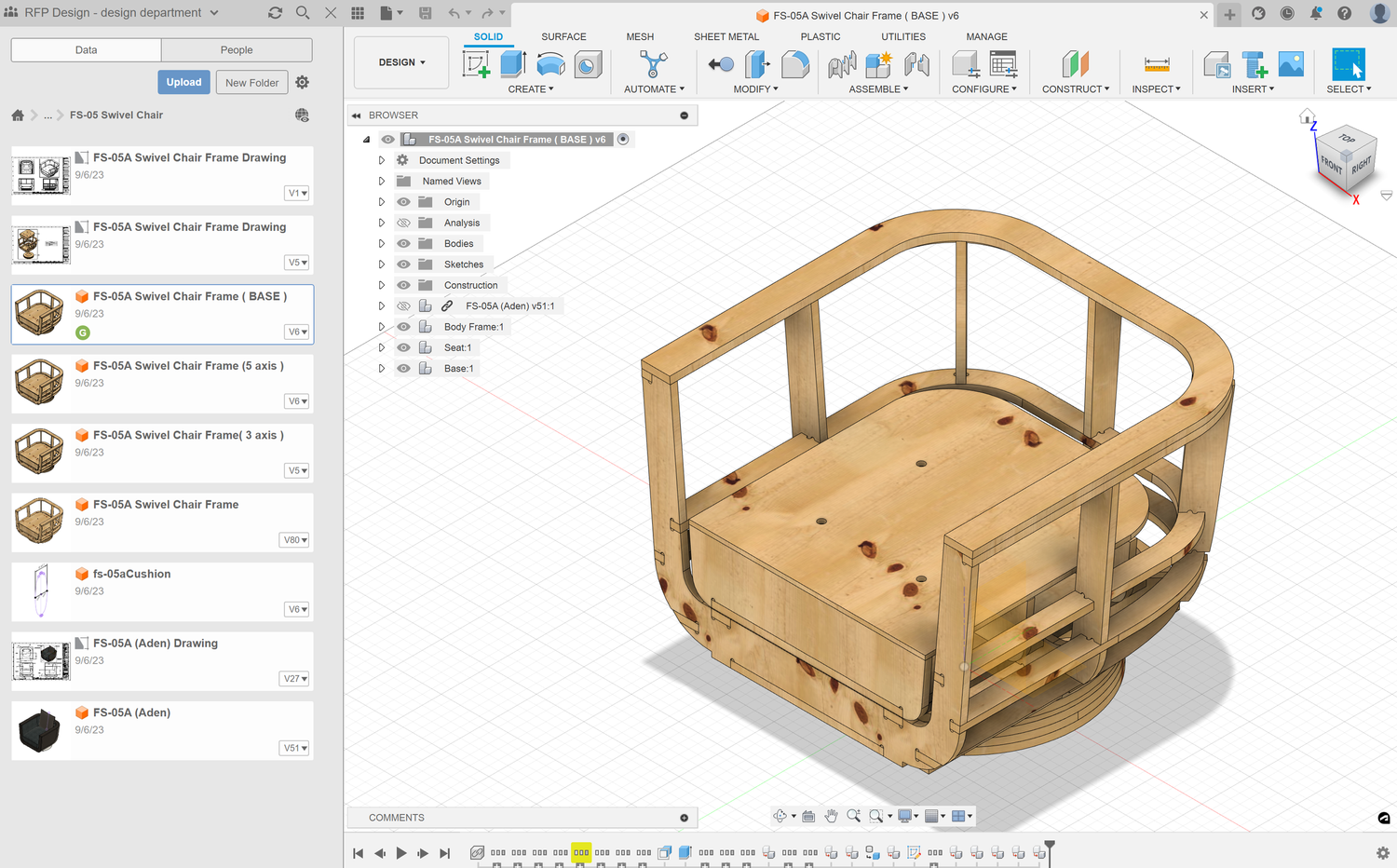This screenshot has width=1397, height=868.
Task: Click the Upload button
Action: (x=183, y=82)
